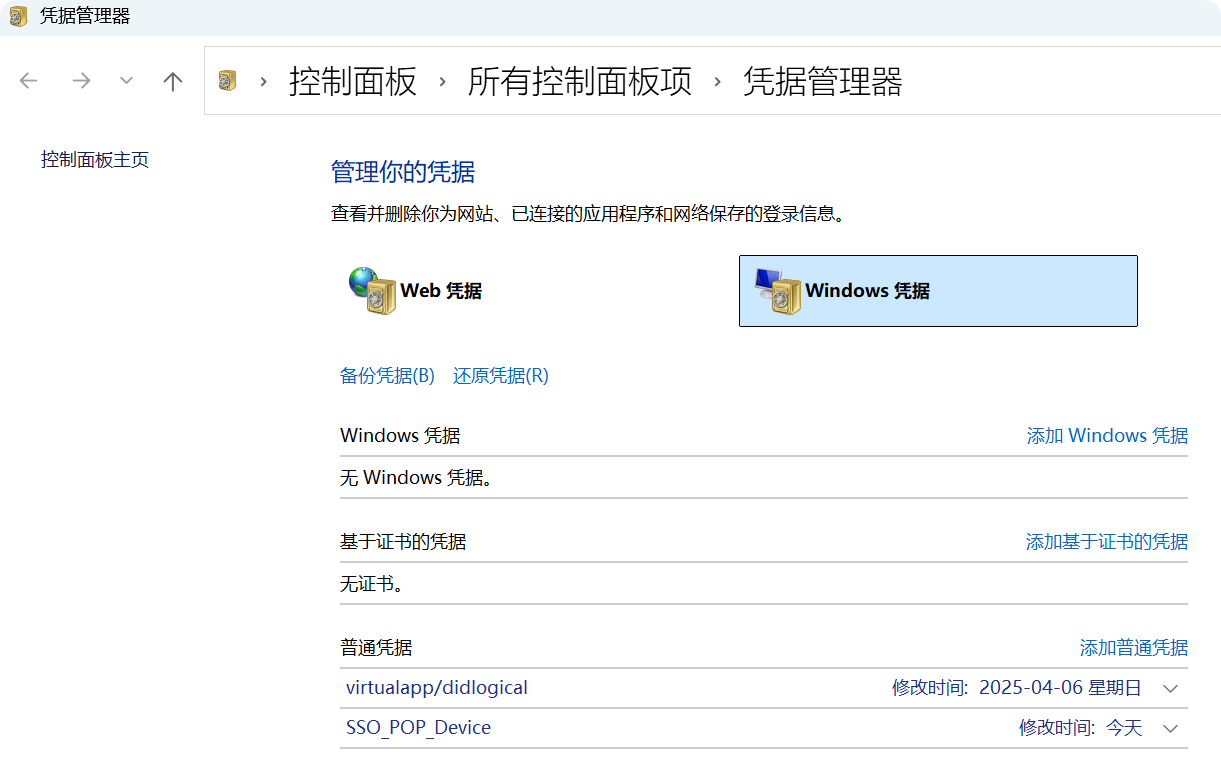Screen dimensions: 1221x767
Task: Click 备份凭据(B) link
Action: point(388,376)
